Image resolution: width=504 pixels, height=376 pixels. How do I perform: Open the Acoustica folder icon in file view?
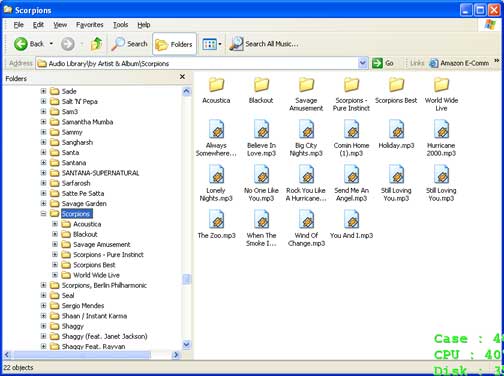216,85
